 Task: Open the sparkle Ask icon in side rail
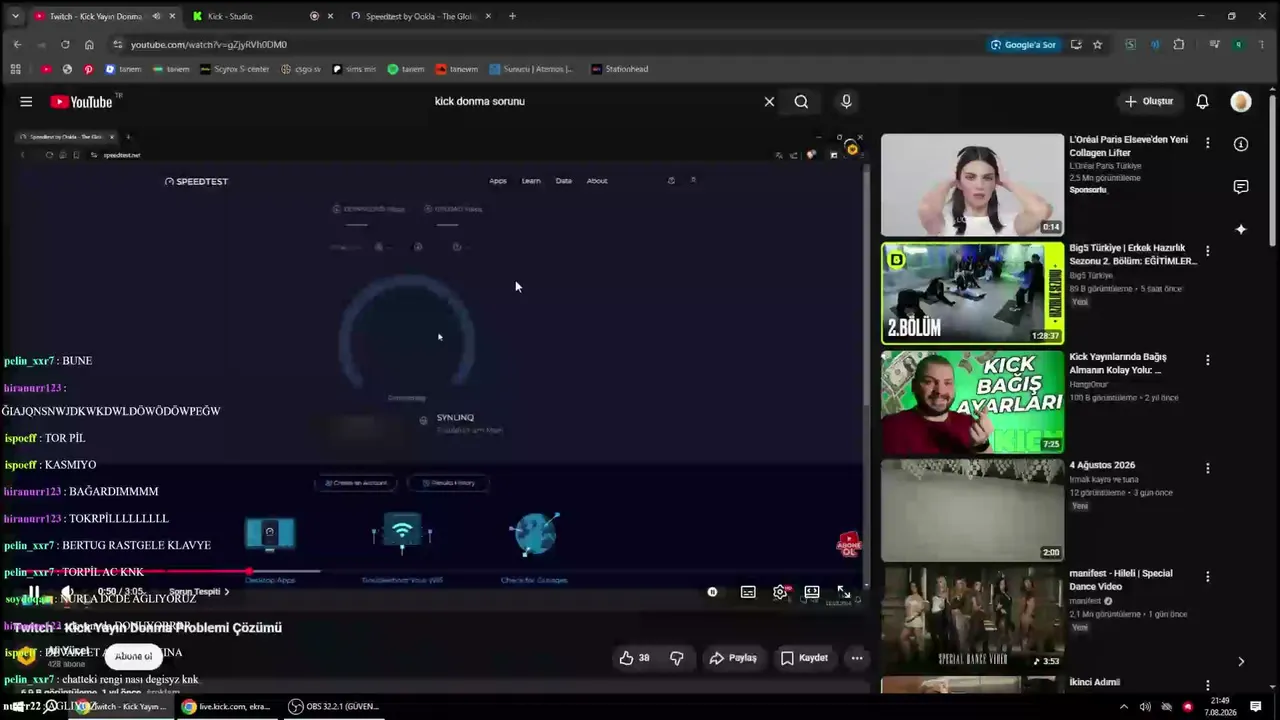[x=1241, y=229]
